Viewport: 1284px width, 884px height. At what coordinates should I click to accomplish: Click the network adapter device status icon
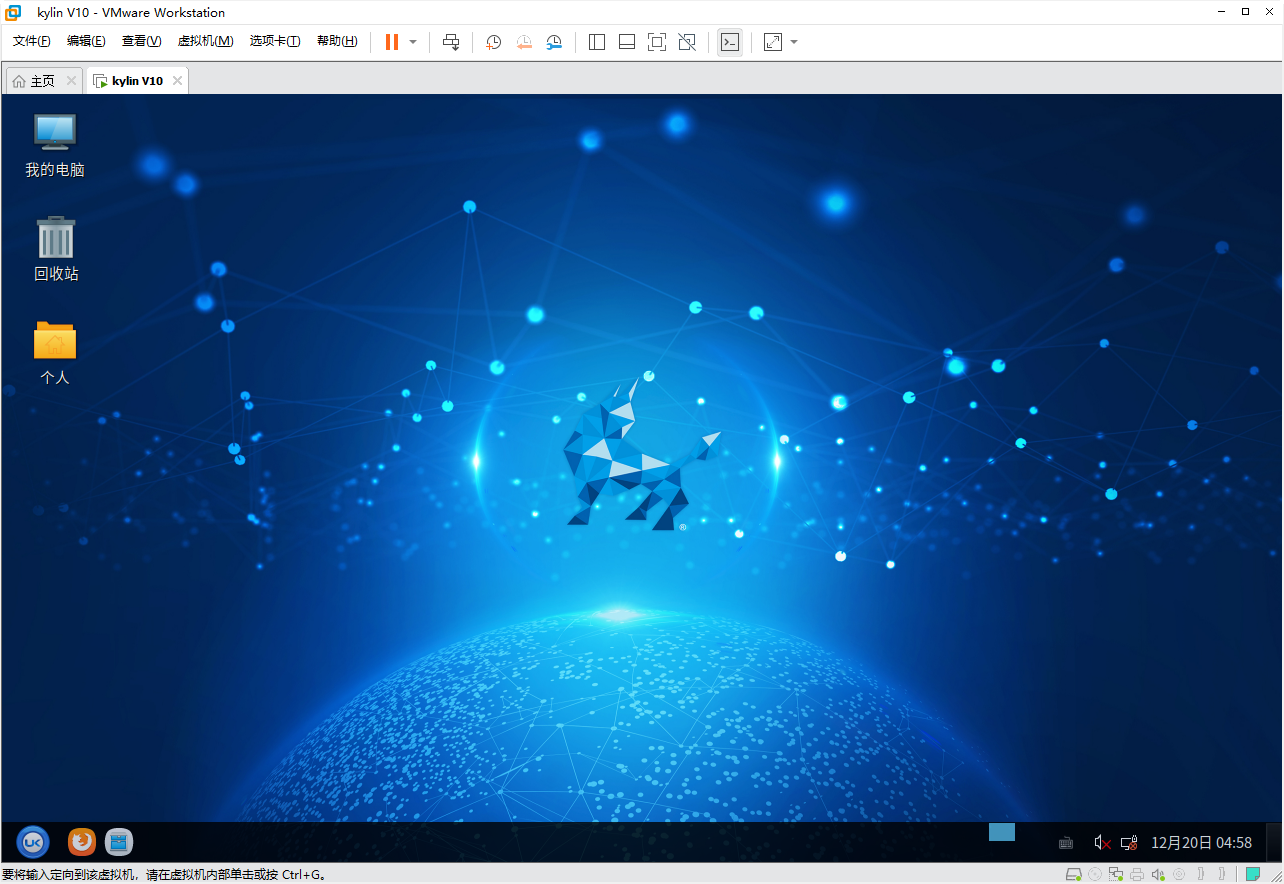[1116, 874]
